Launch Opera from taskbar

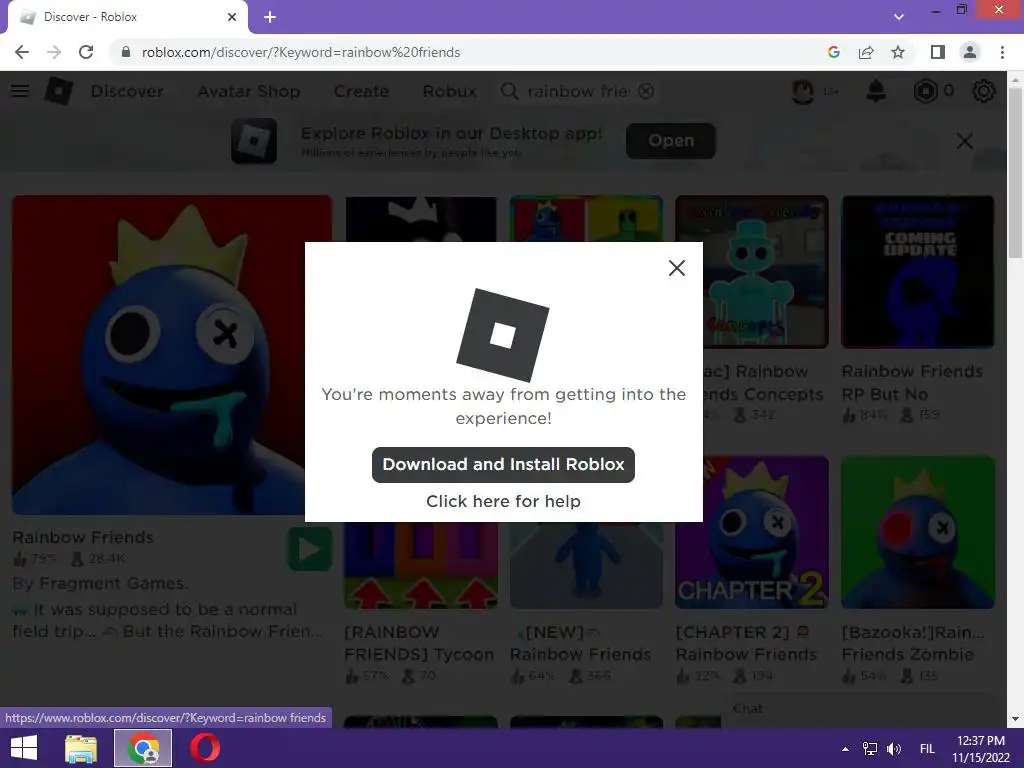[204, 748]
